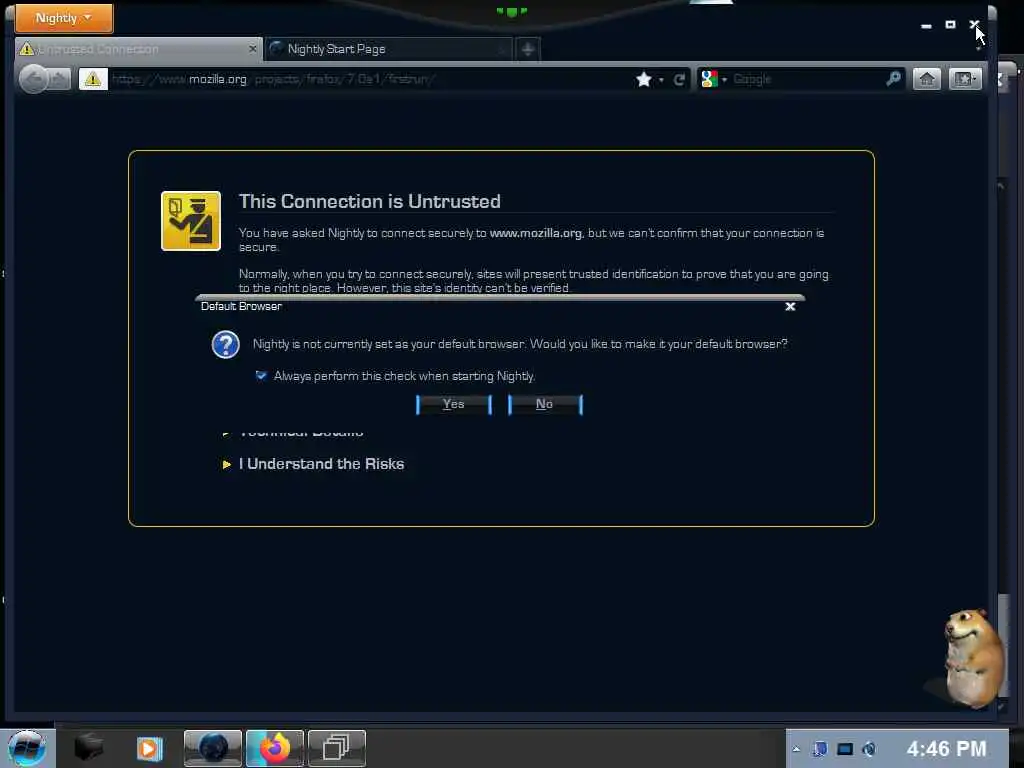Switch to the Nightly Start Page tab
This screenshot has height=768, width=1024.
pyautogui.click(x=388, y=49)
